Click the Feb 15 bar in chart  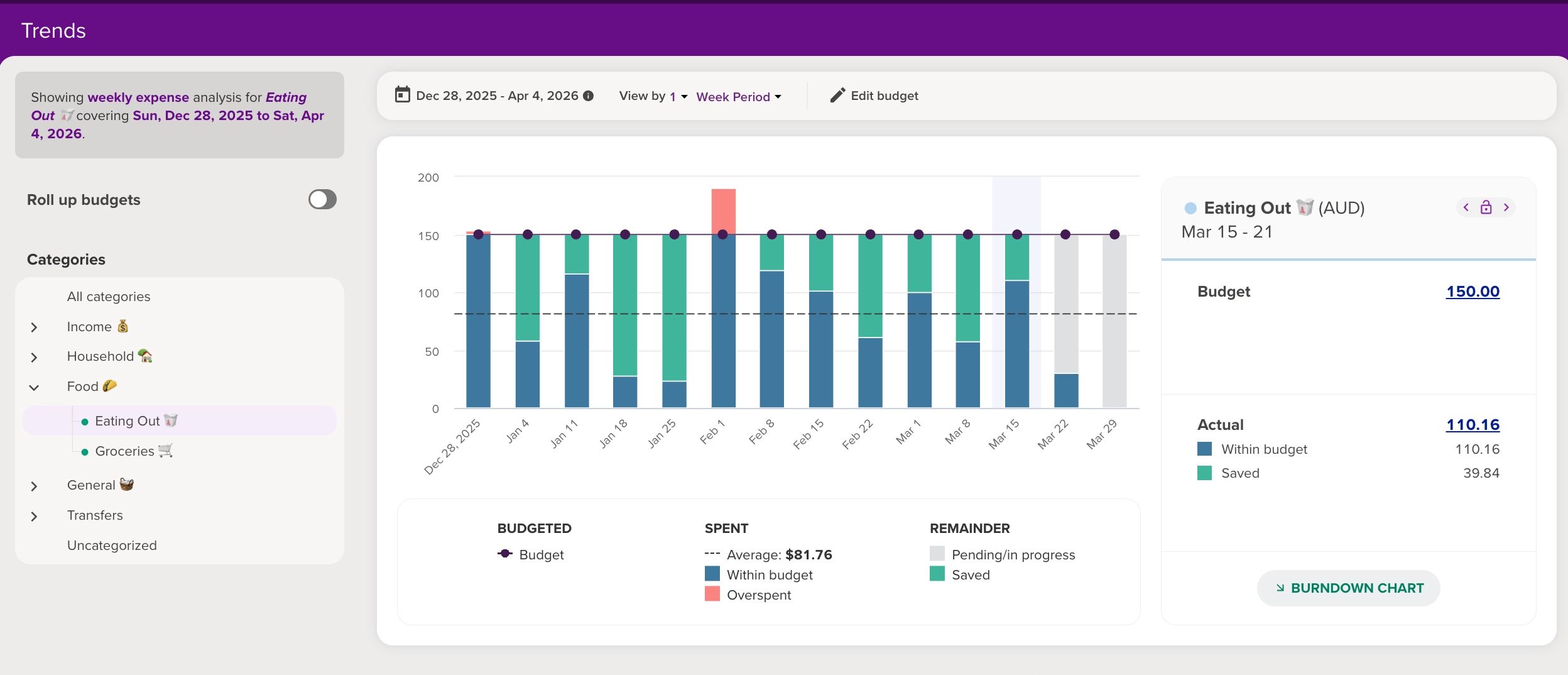point(820,321)
